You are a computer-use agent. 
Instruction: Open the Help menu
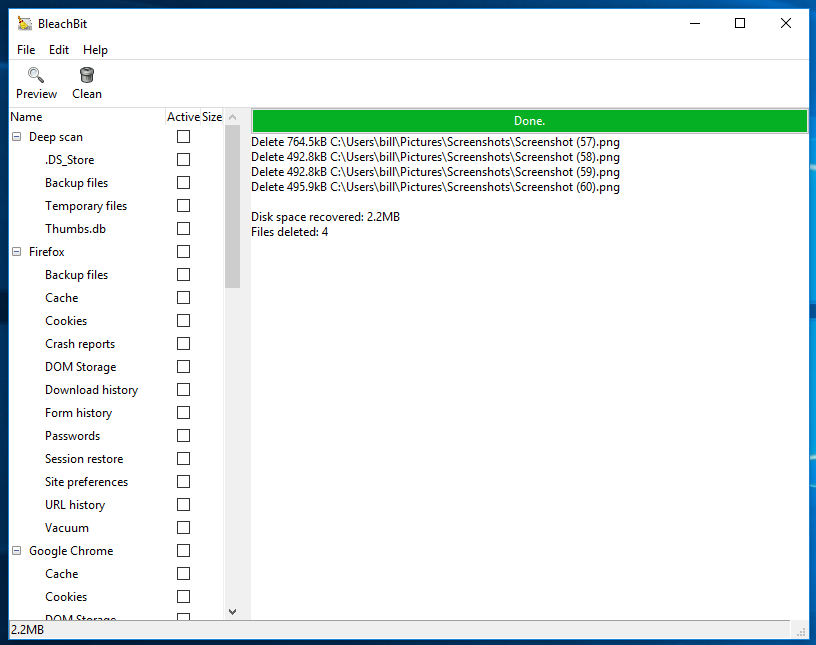[95, 50]
